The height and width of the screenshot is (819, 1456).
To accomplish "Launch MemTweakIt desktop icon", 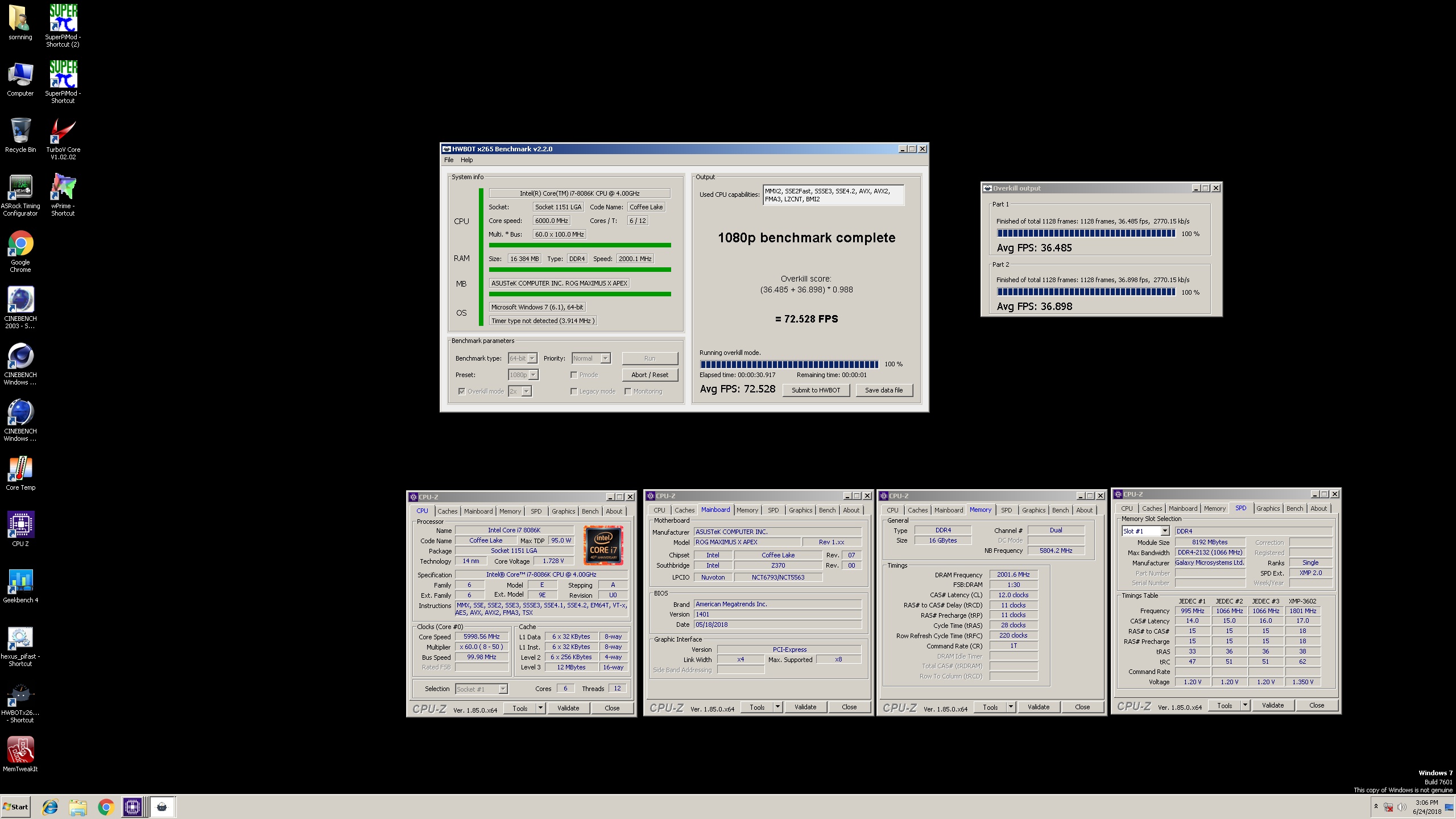I will (x=20, y=754).
